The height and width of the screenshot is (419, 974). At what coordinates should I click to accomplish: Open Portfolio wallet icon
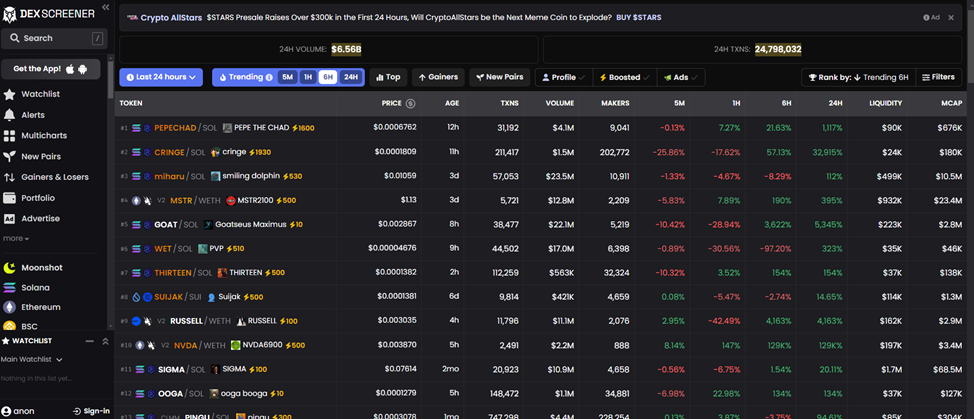pyautogui.click(x=9, y=198)
